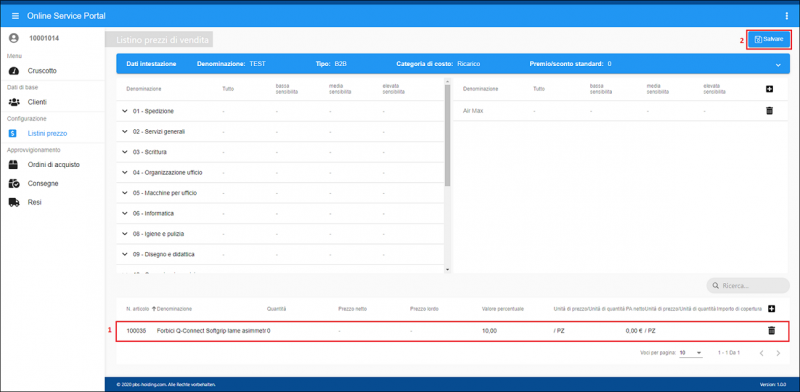Viewport: 800px width, 392px height.
Task: Click the Clienti people icon
Action: tap(14, 102)
